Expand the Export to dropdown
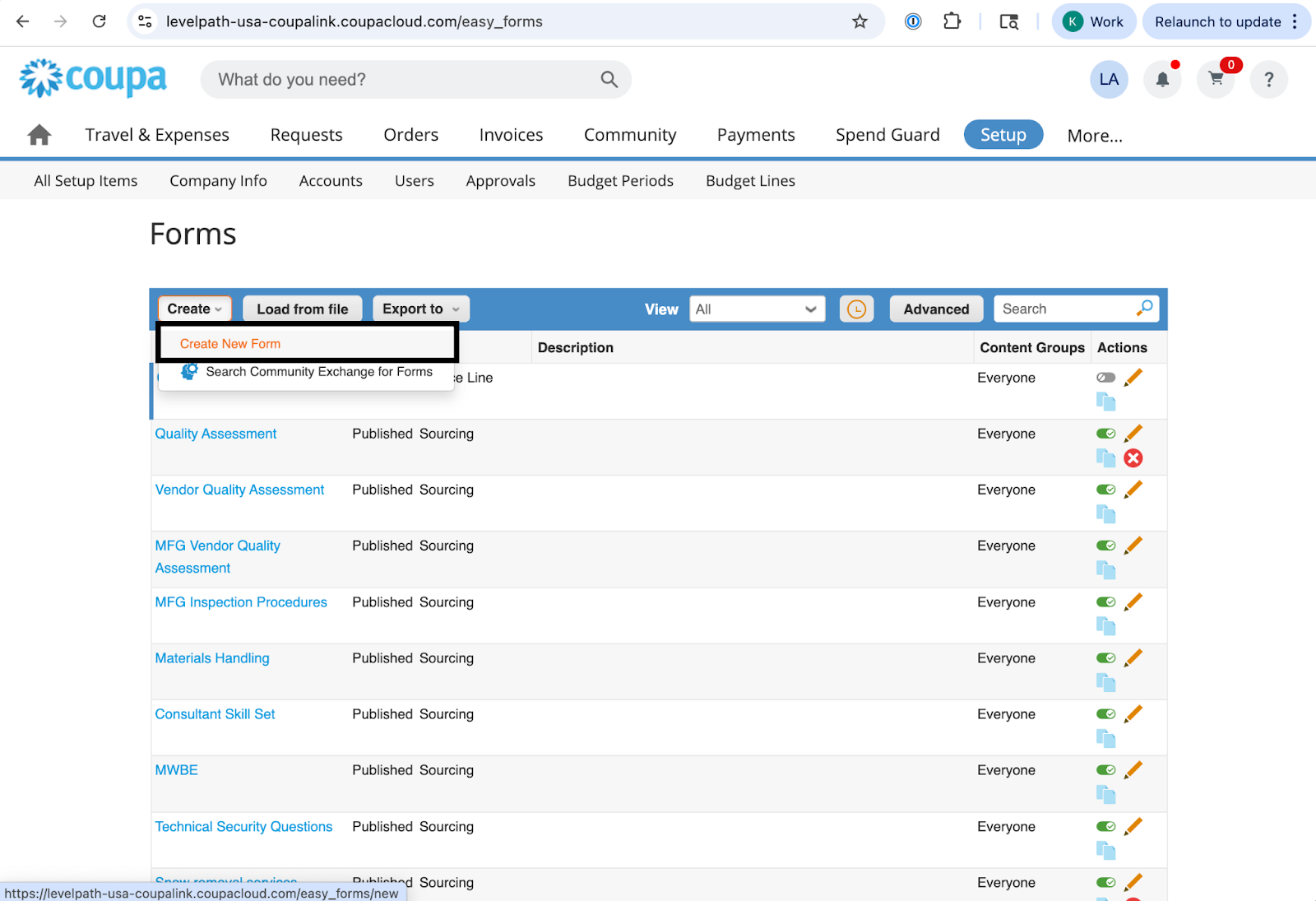This screenshot has height=901, width=1316. (420, 309)
